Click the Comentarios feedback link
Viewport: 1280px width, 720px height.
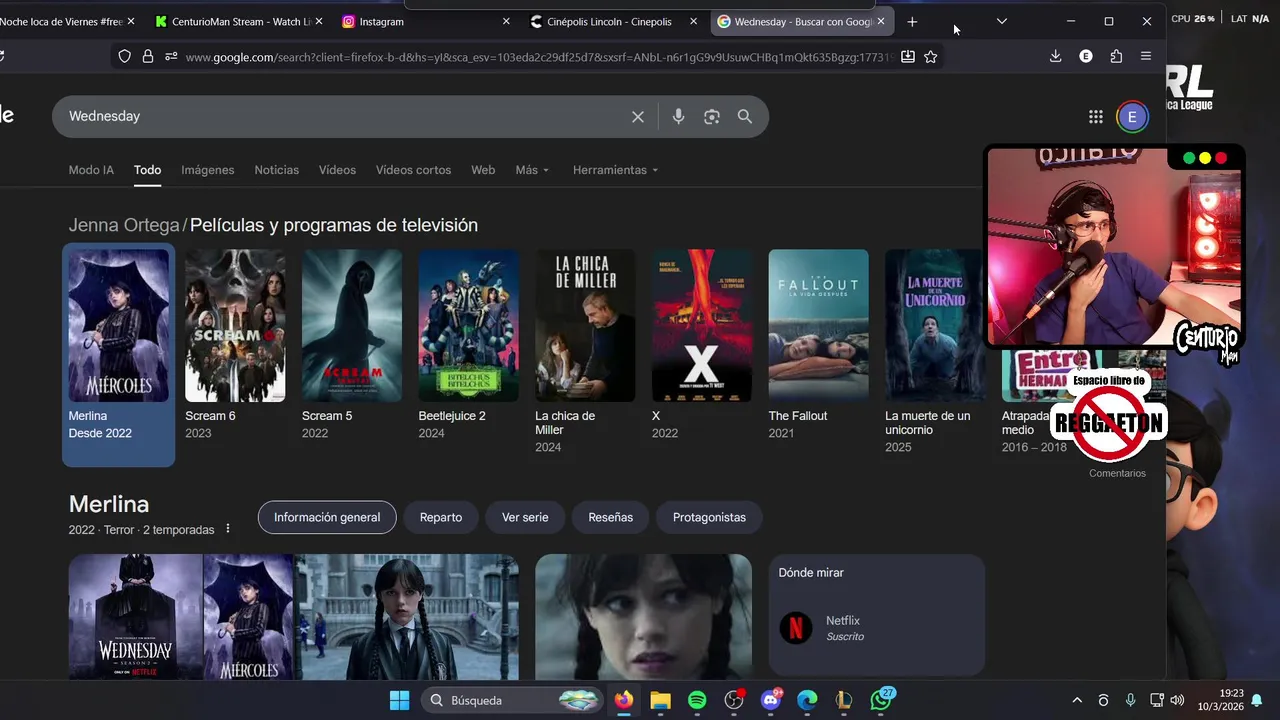click(x=1117, y=473)
